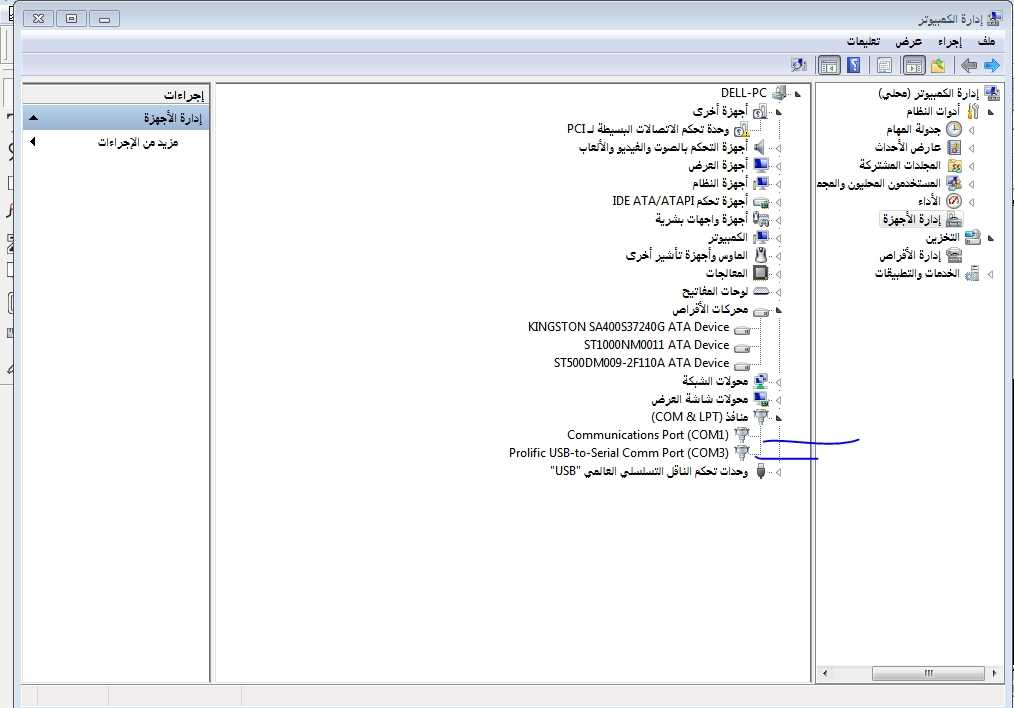This screenshot has width=1014, height=708.
Task: Click the scan for hardware changes icon
Action: click(798, 66)
